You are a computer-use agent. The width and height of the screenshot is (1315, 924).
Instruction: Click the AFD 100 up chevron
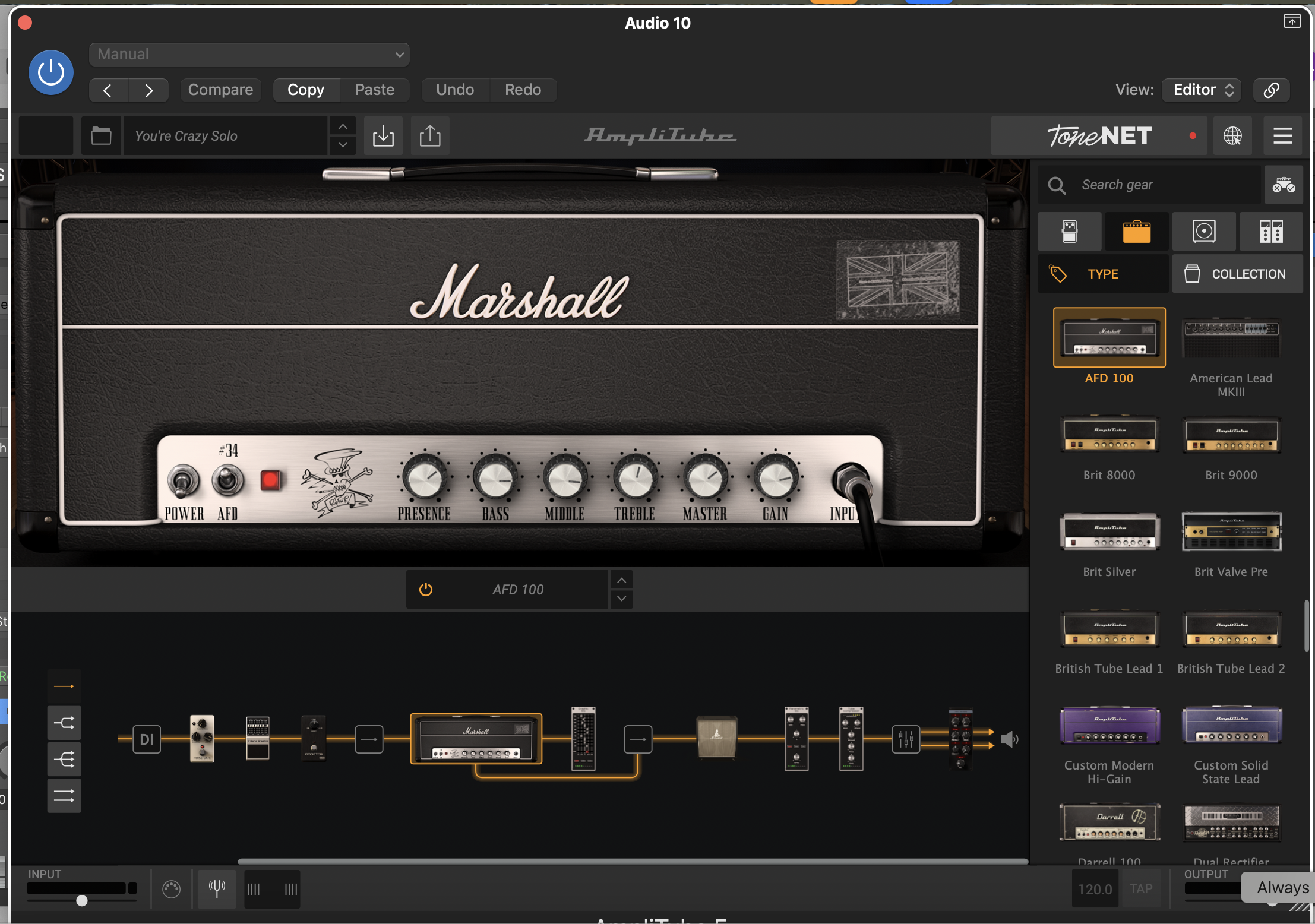pyautogui.click(x=621, y=580)
